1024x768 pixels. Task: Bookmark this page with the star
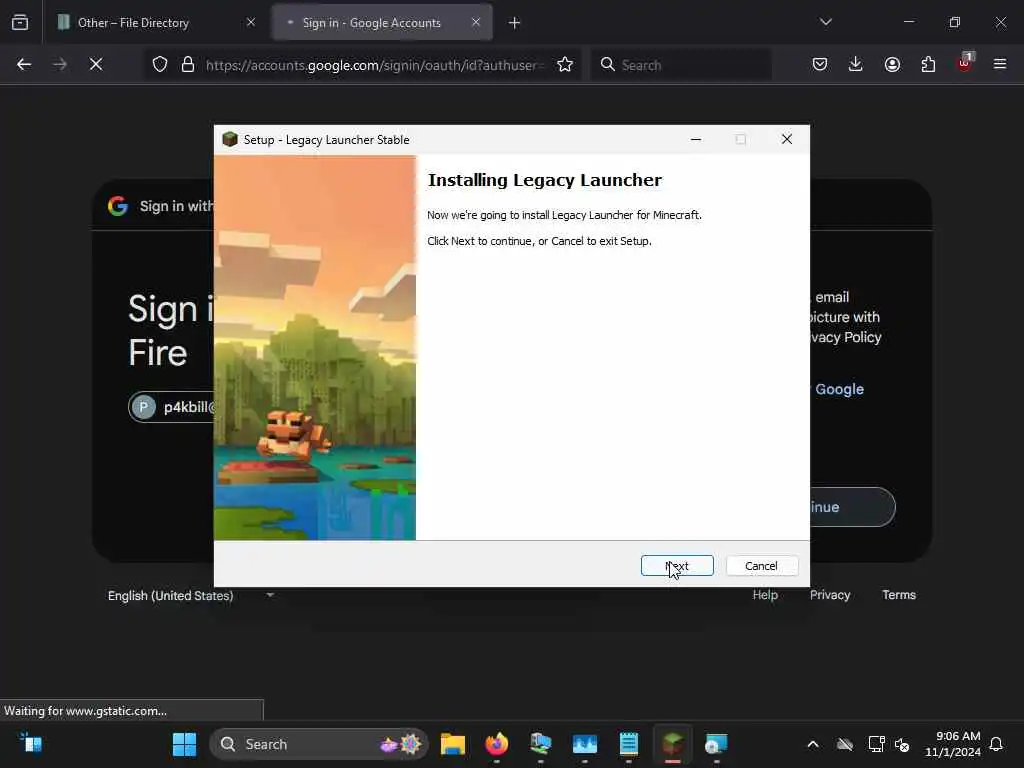click(565, 64)
